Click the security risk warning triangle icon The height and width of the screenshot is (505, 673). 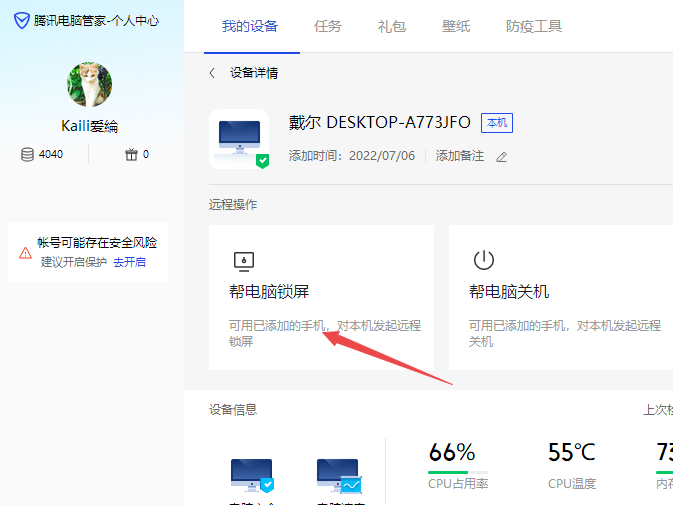click(x=25, y=253)
